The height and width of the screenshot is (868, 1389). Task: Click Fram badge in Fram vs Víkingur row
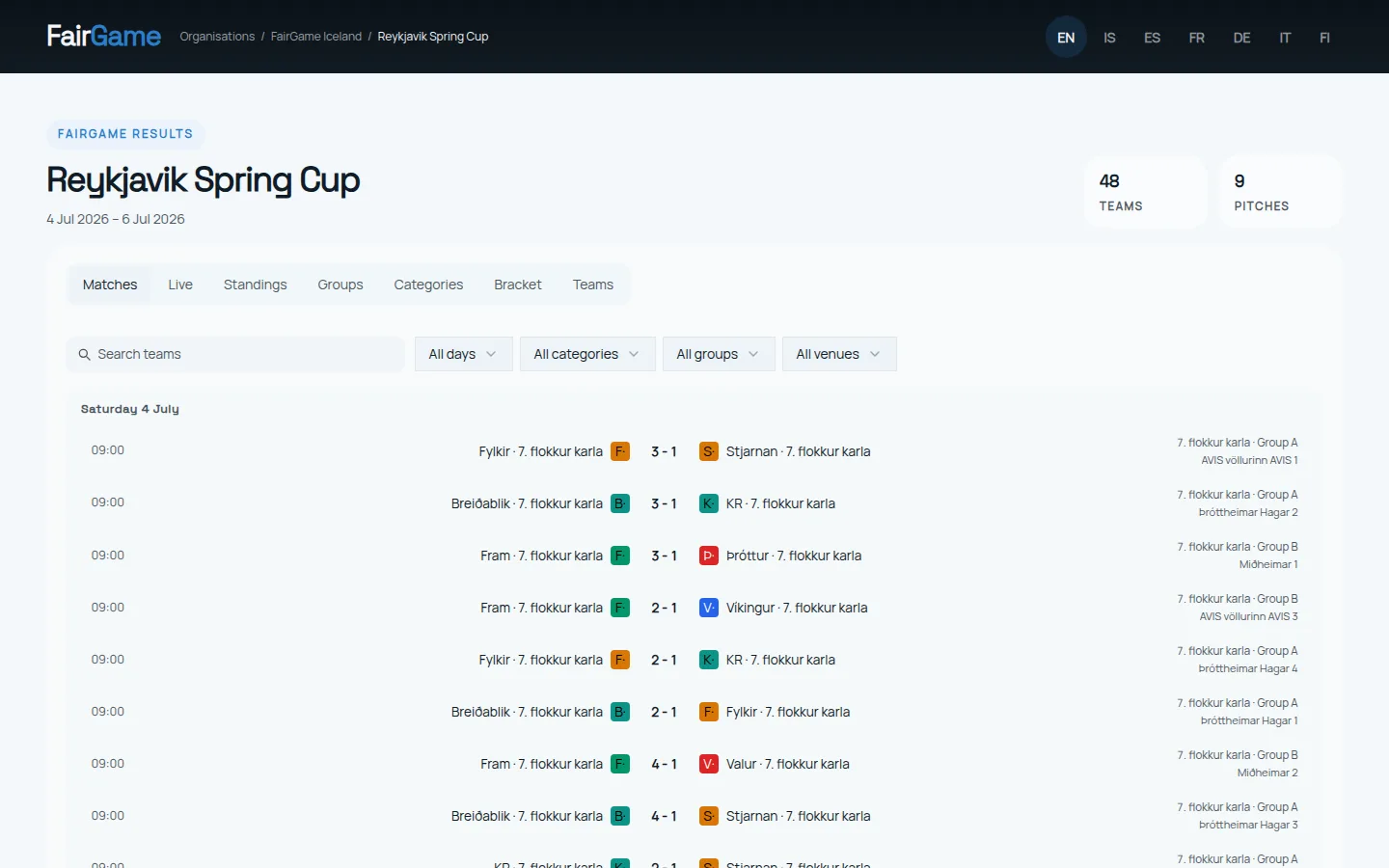point(620,608)
